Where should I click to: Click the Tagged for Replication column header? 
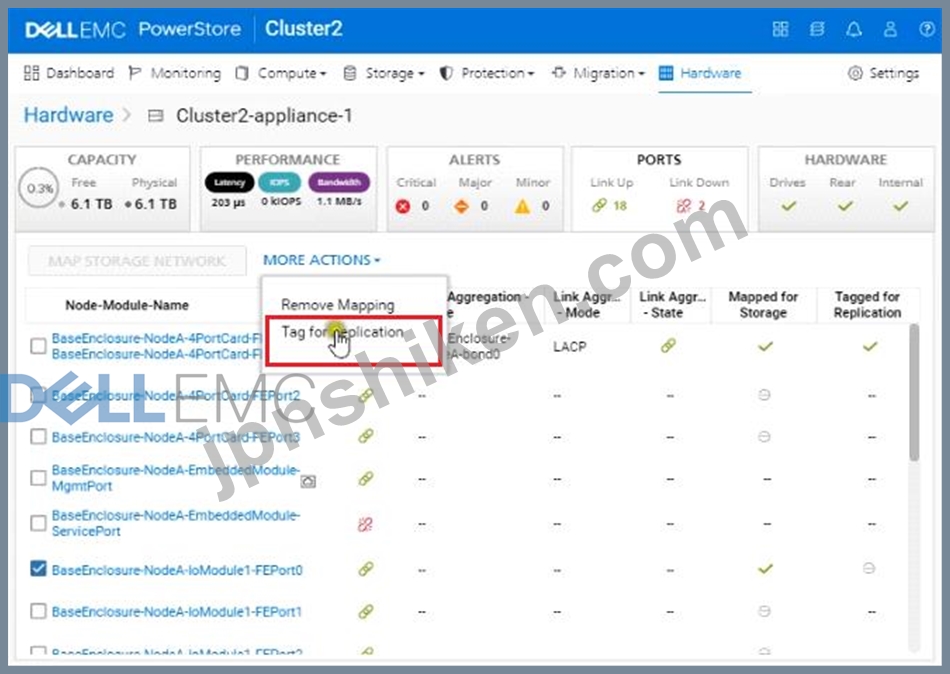pos(868,305)
